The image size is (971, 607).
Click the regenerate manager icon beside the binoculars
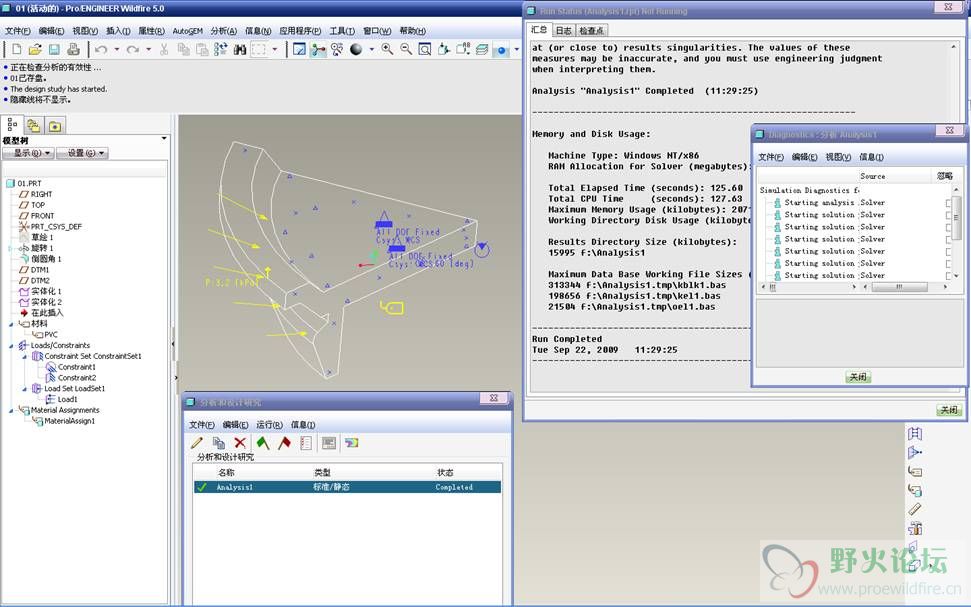click(220, 50)
